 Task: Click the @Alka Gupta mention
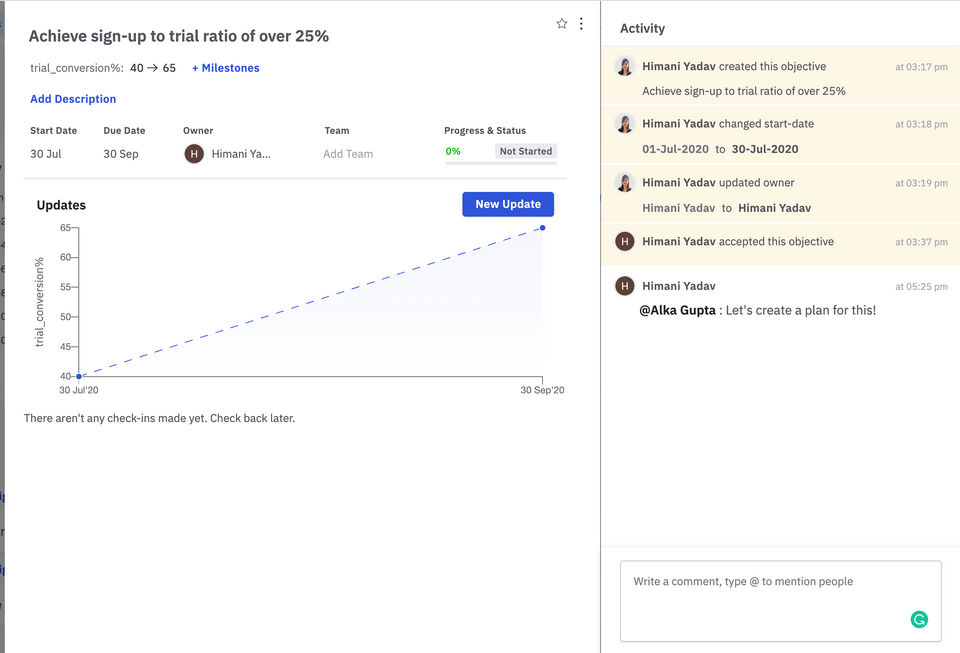pyautogui.click(x=677, y=310)
